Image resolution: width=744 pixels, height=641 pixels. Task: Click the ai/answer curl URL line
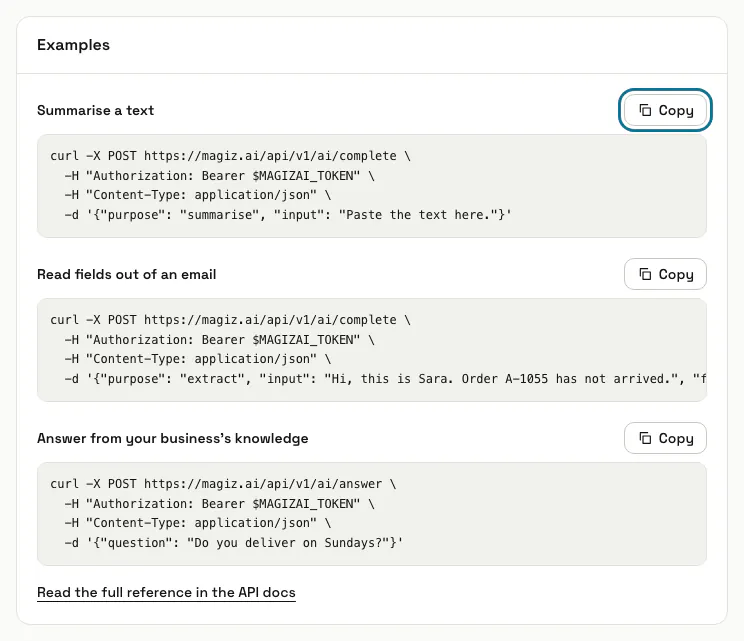pos(223,484)
